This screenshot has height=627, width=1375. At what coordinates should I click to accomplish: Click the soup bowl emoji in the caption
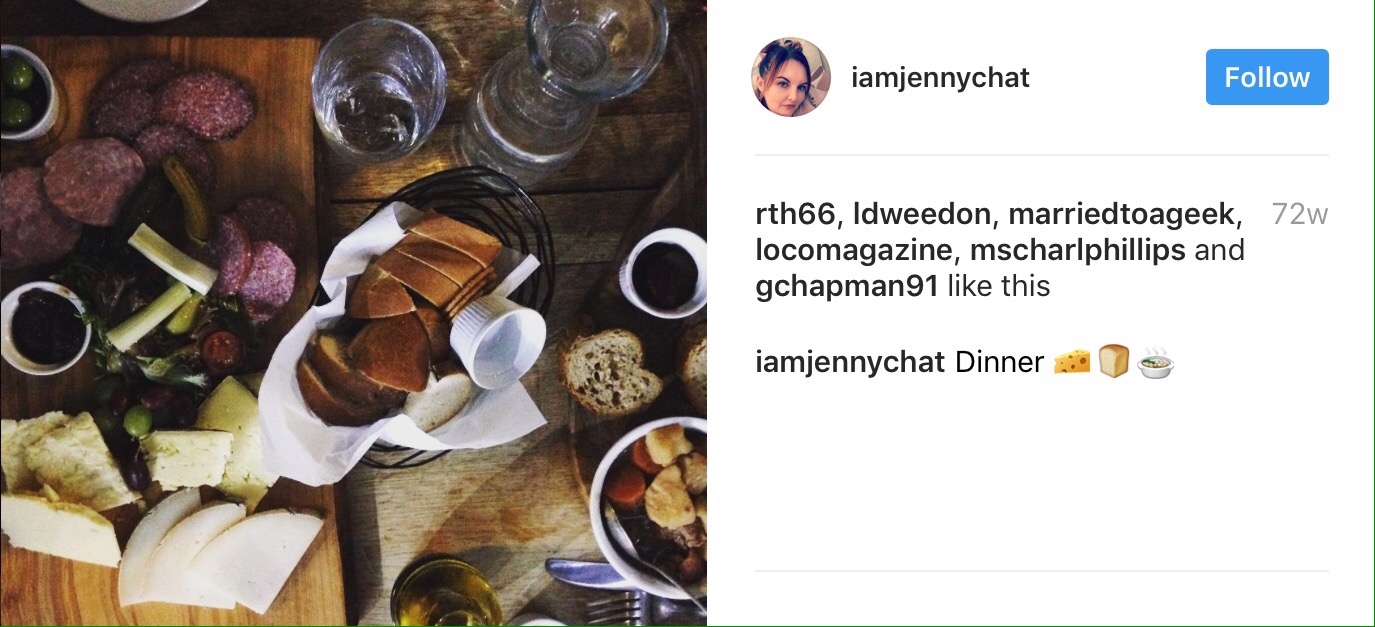[x=1155, y=361]
